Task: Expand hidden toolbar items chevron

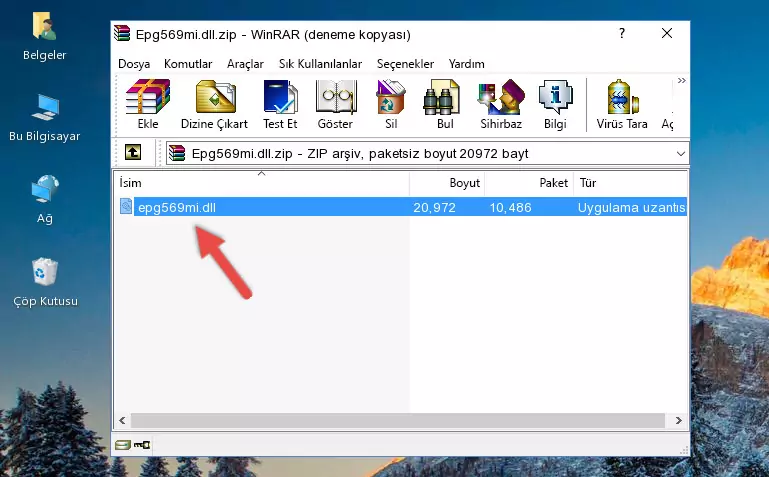Action: pyautogui.click(x=681, y=81)
